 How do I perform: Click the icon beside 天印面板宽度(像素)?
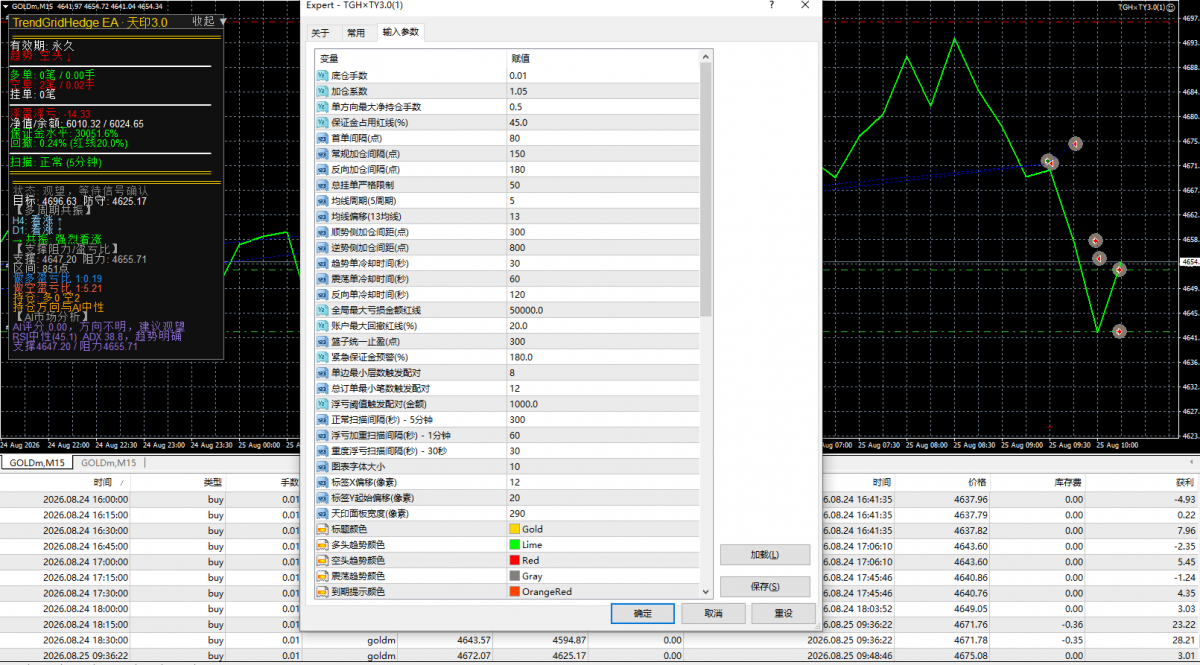[x=322, y=513]
